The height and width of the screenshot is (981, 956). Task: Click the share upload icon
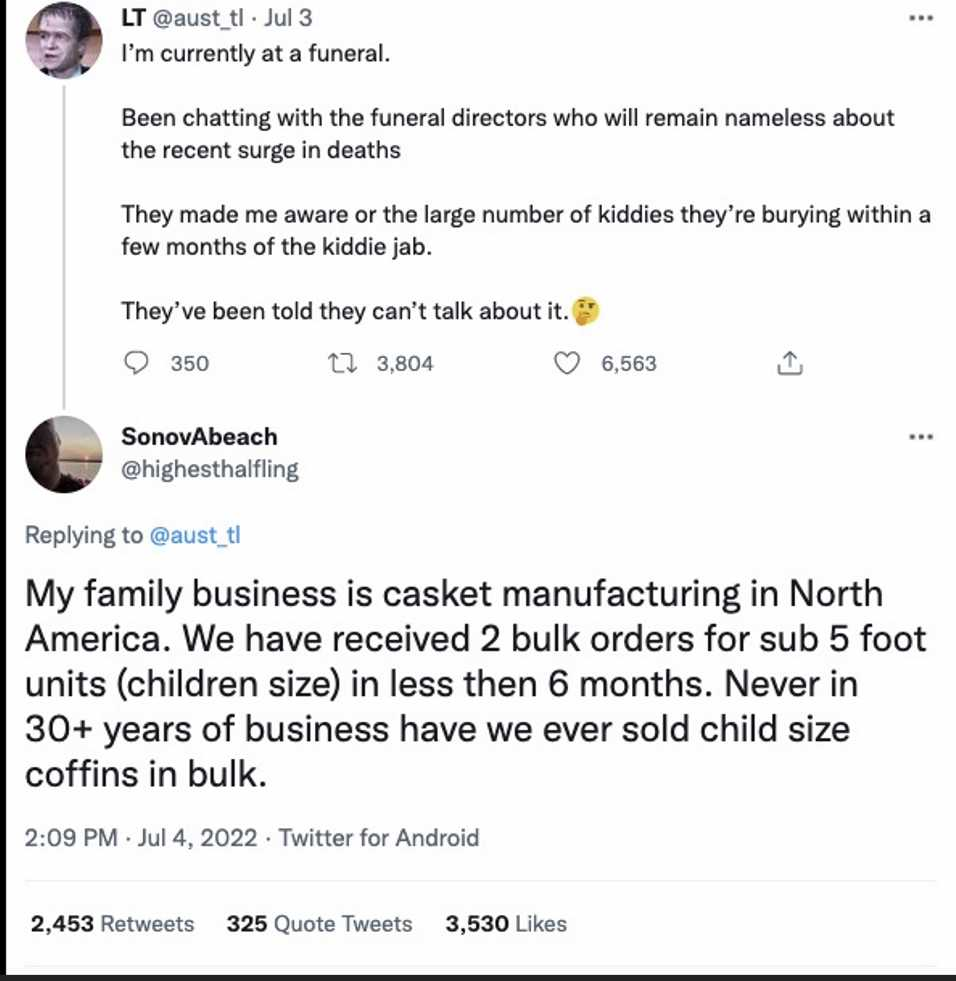pos(789,364)
